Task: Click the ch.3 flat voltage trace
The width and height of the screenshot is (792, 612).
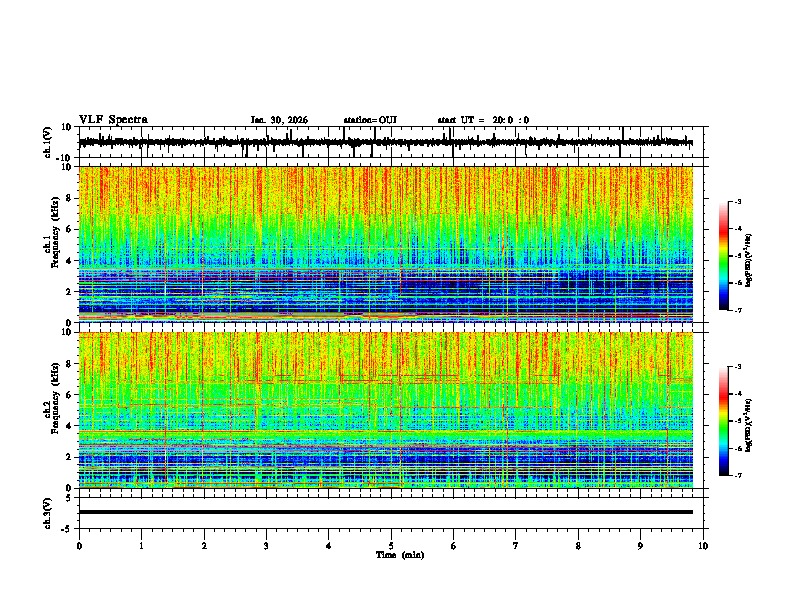Action: pyautogui.click(x=385, y=512)
